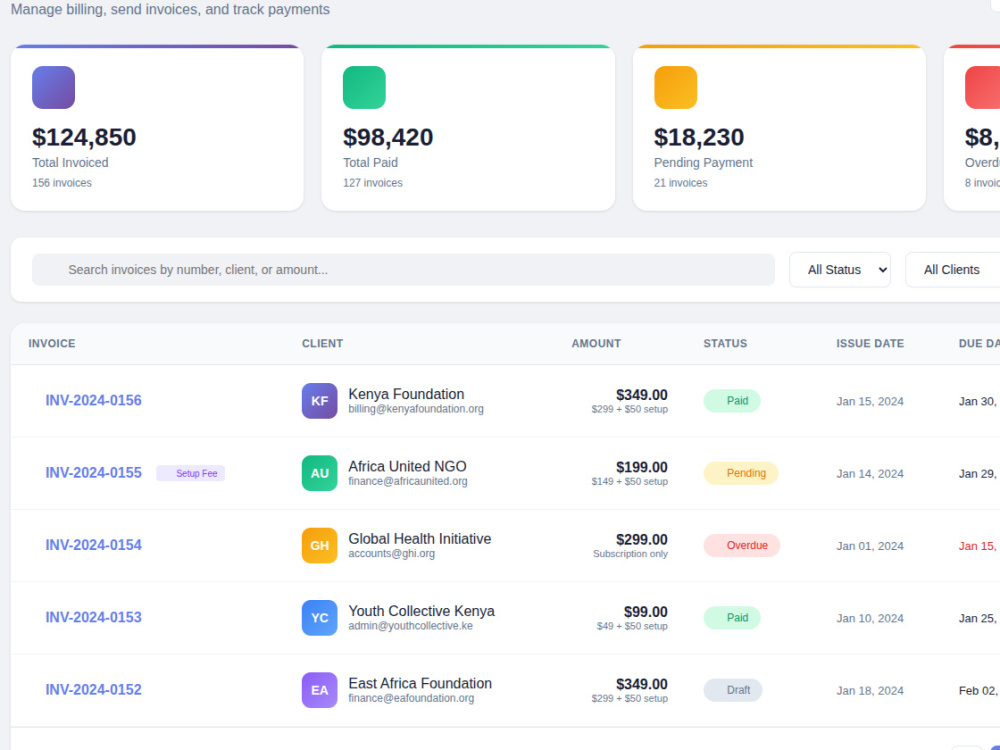Select the Global Health Initiative client name
The image size is (1000, 750).
(x=420, y=539)
